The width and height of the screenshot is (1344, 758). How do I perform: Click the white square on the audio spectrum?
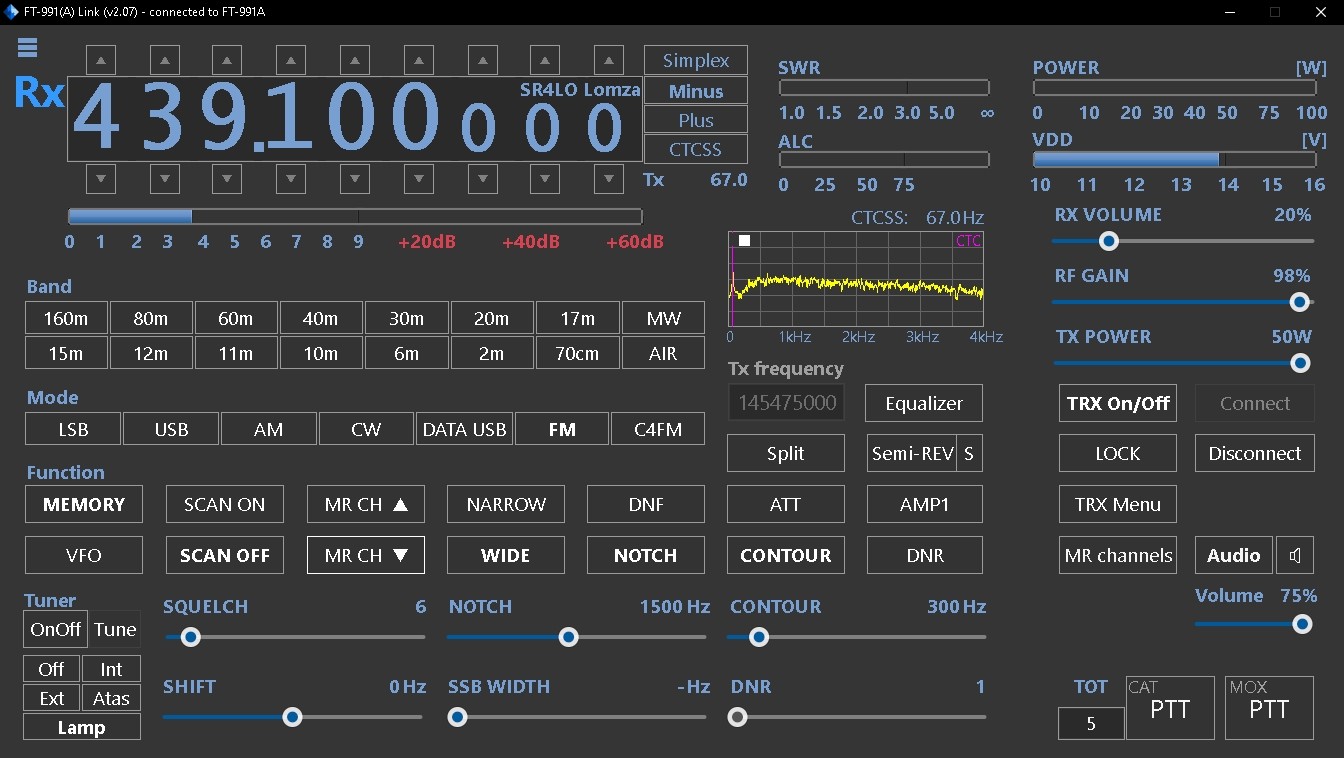(x=744, y=241)
